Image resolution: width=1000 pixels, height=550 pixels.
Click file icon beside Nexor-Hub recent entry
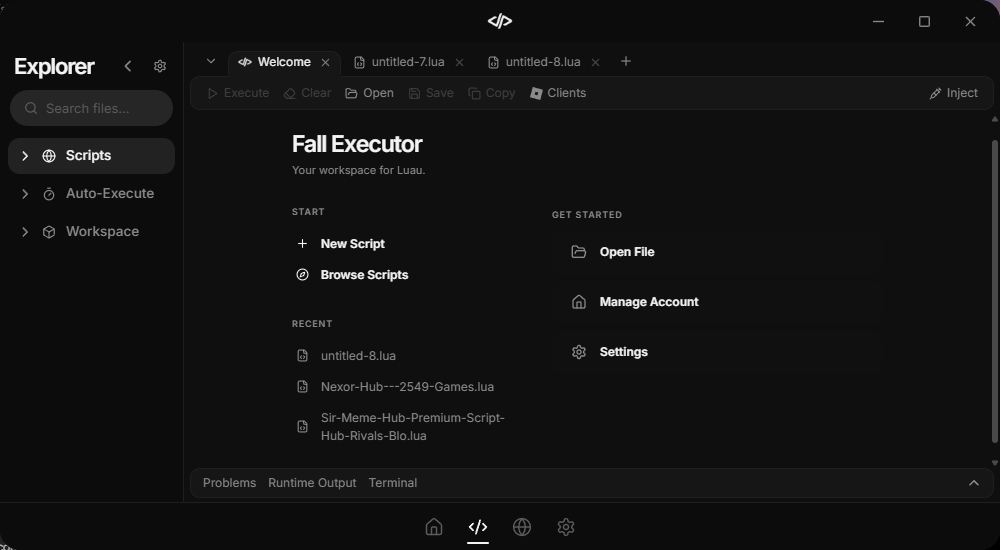pos(303,387)
